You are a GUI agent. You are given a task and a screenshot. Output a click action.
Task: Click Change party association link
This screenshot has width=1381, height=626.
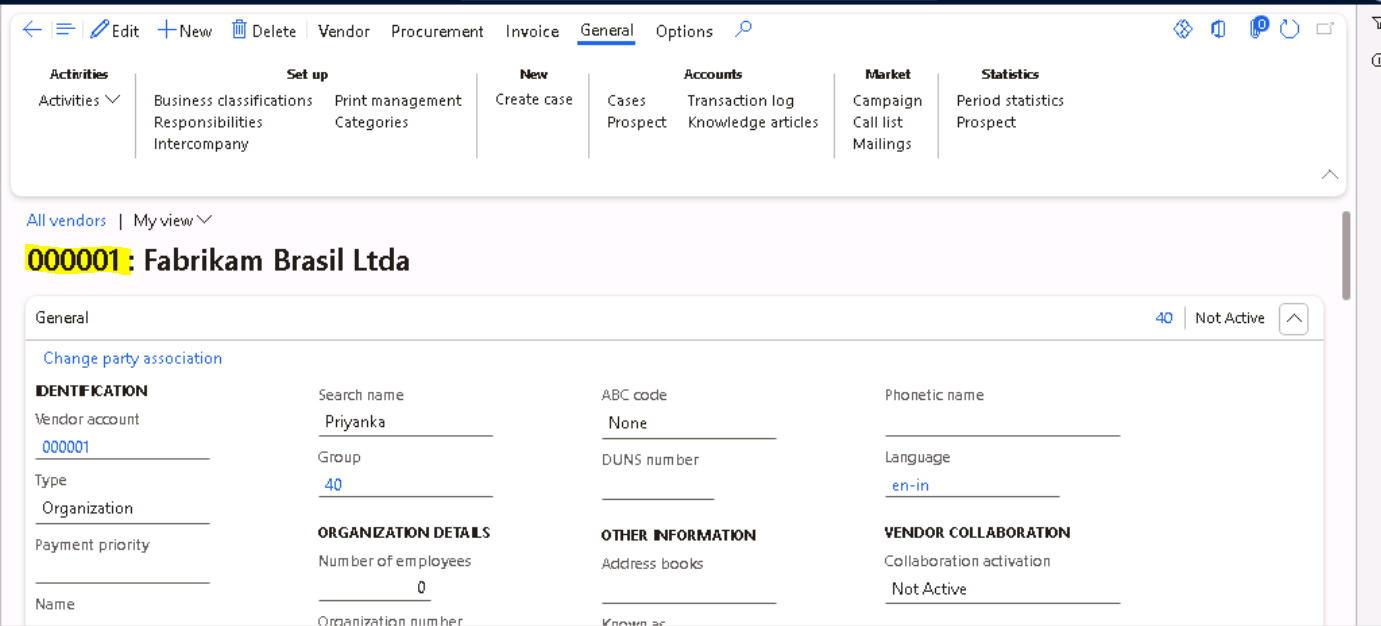(132, 358)
